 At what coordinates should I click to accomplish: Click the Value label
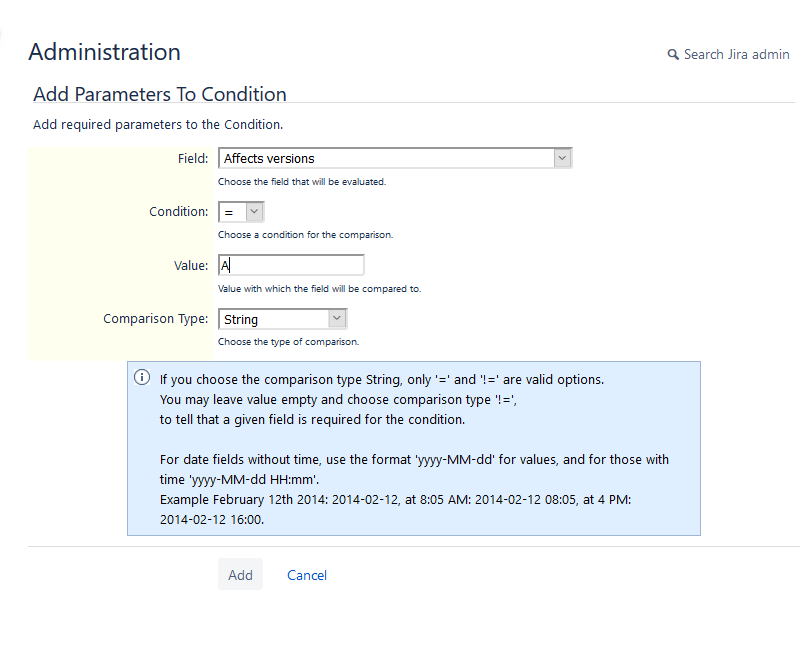tap(191, 266)
